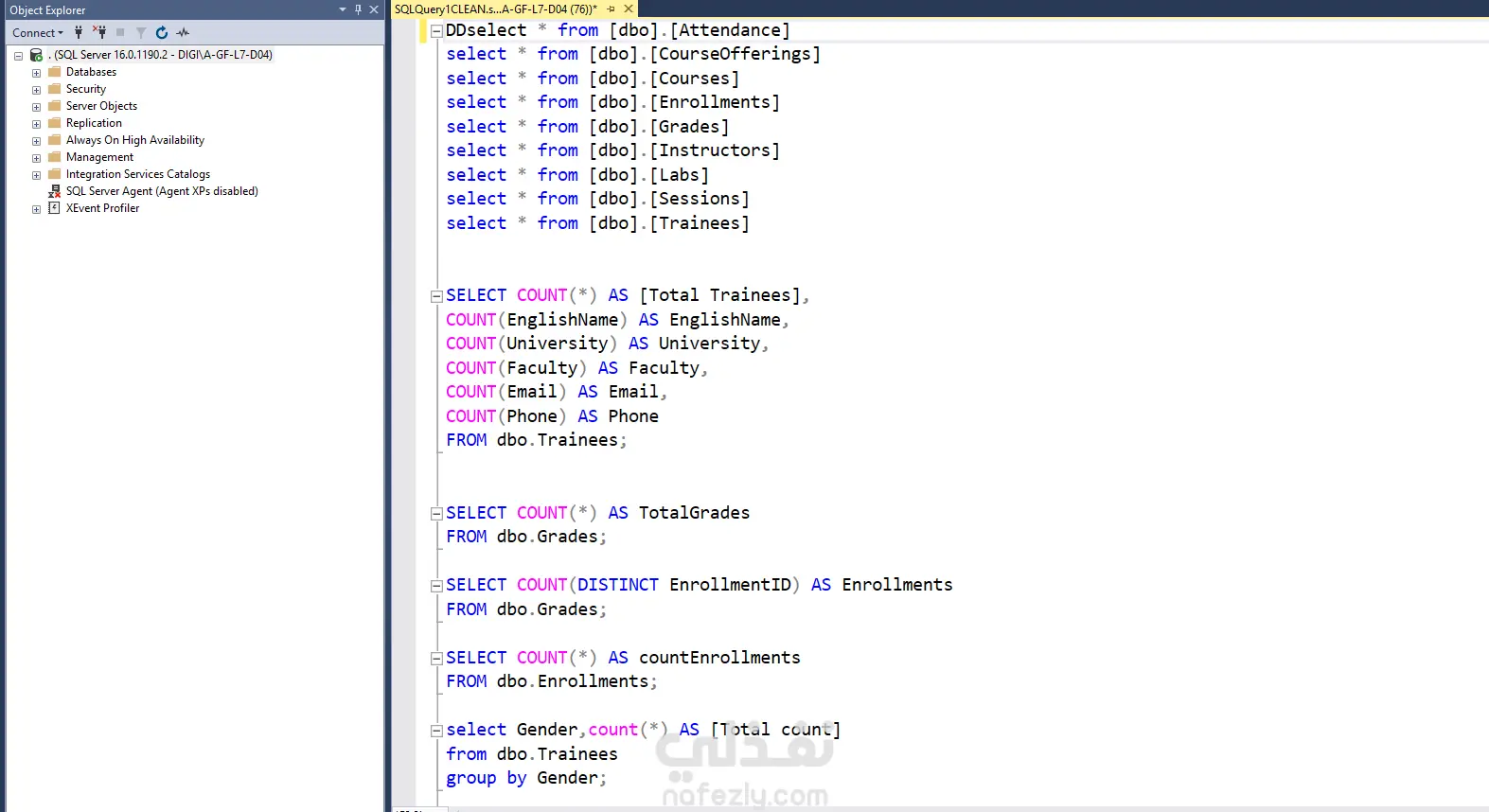
Task: Collapse the TotalGrades query block
Action: [436, 514]
